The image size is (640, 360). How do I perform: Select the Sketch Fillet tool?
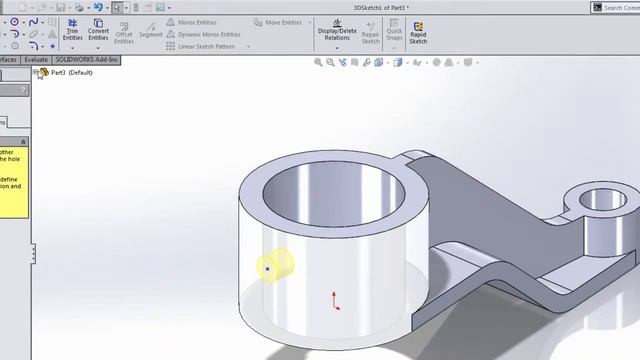point(33,46)
